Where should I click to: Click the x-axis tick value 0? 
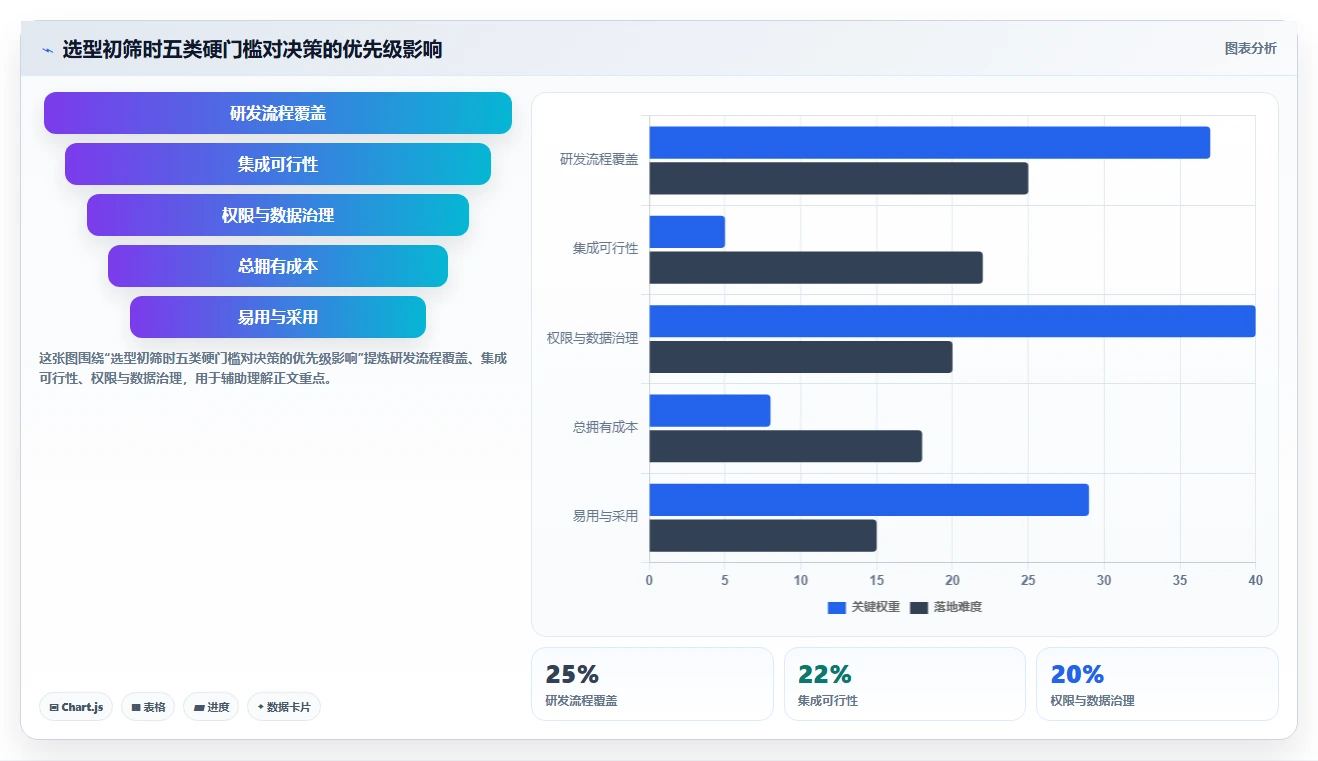pyautogui.click(x=649, y=581)
